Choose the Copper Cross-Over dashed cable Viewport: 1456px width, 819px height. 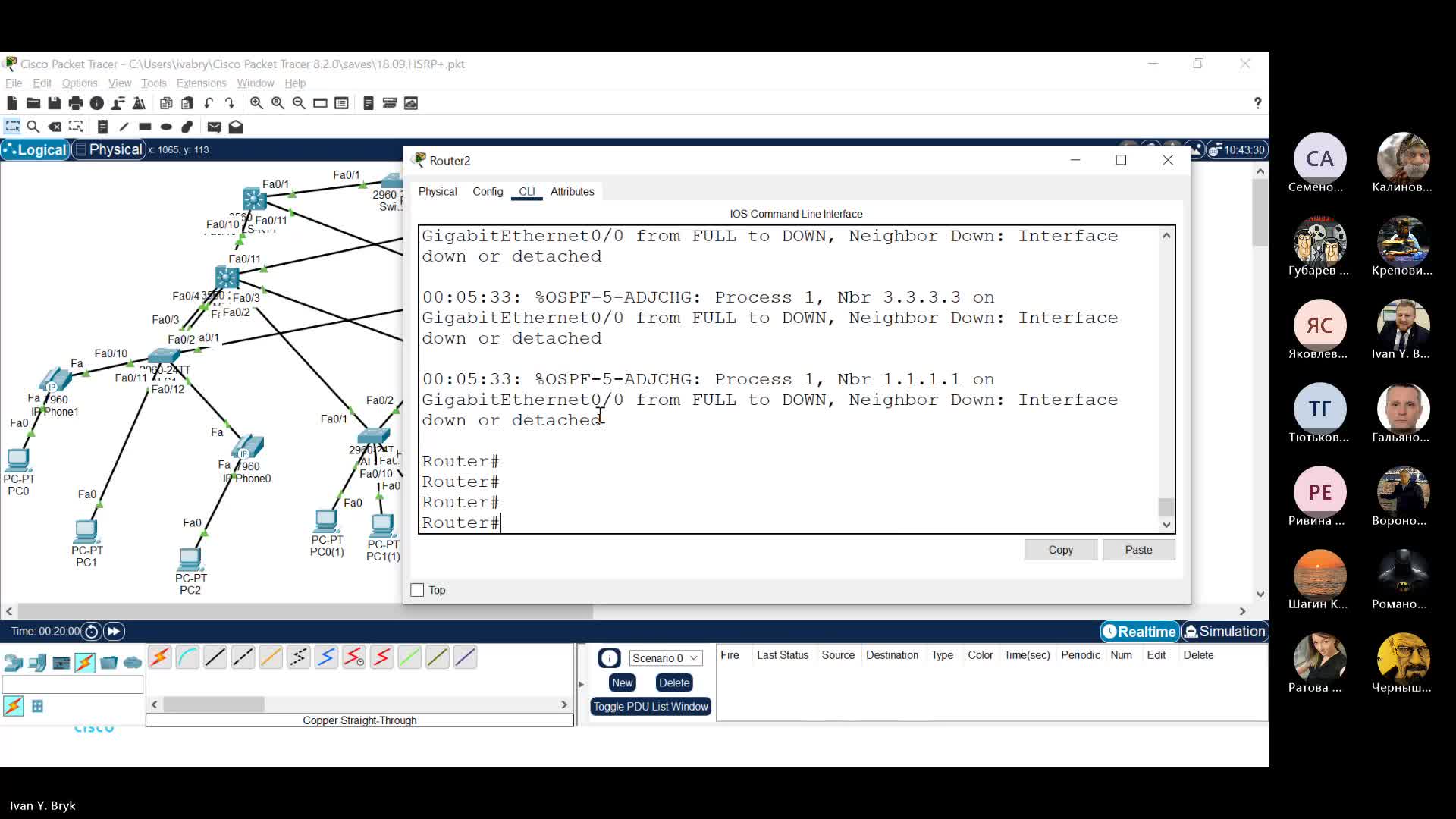(x=243, y=657)
